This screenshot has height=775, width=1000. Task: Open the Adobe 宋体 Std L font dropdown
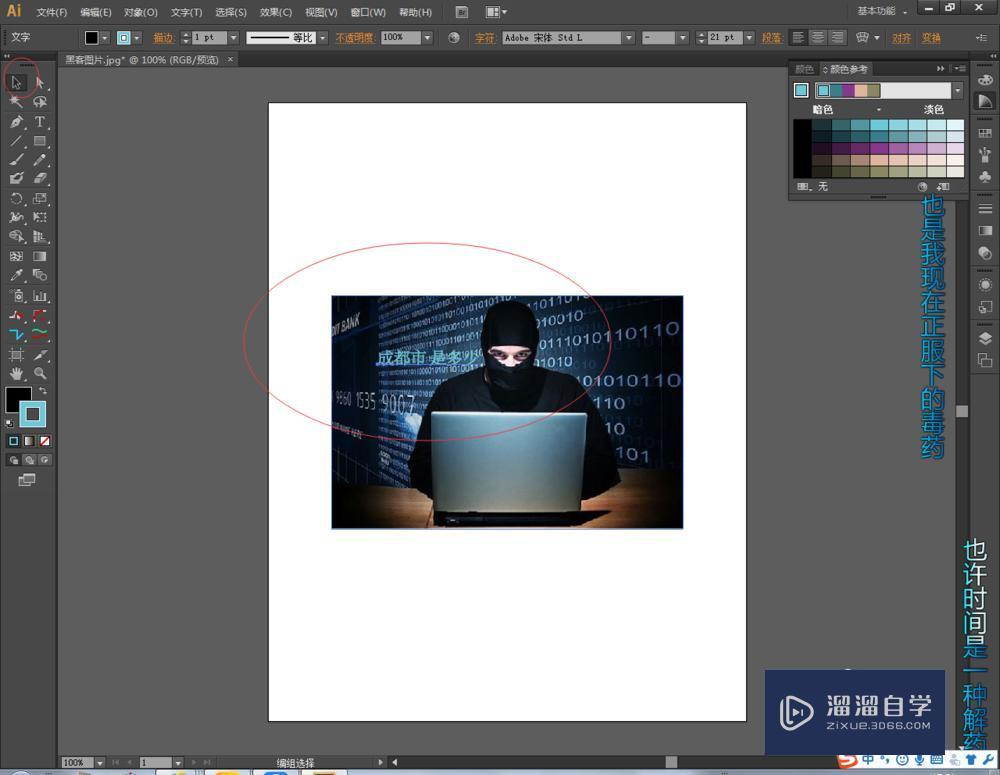pyautogui.click(x=629, y=38)
